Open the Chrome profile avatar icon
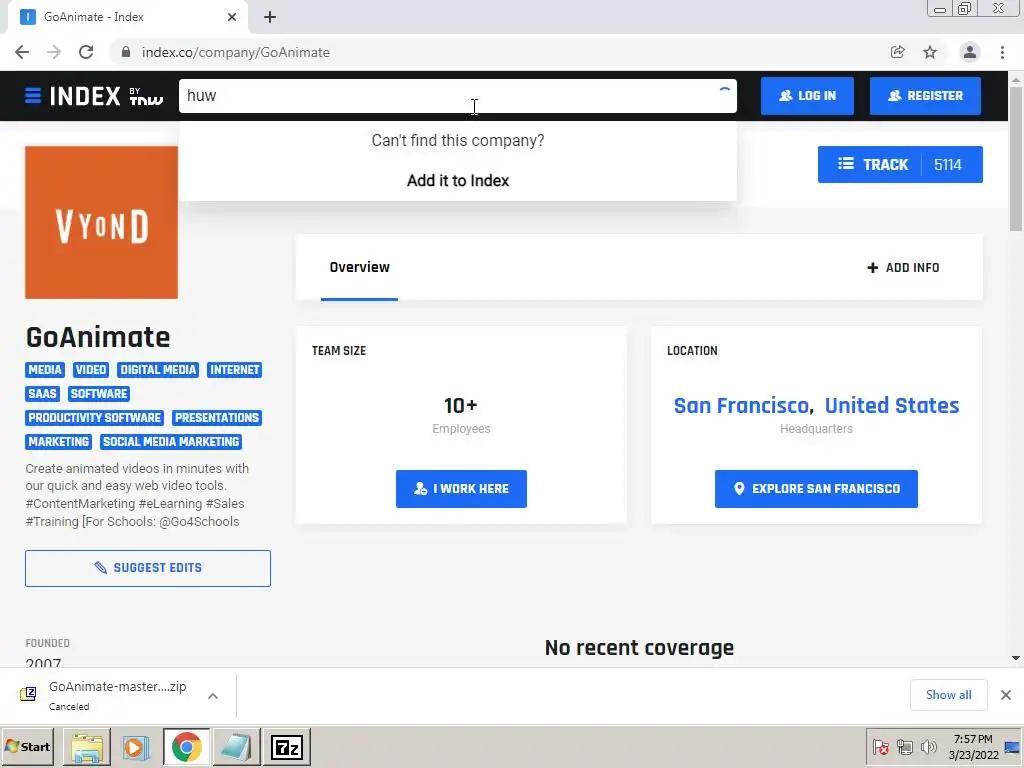Screen dimensions: 1024x768 pos(970,52)
